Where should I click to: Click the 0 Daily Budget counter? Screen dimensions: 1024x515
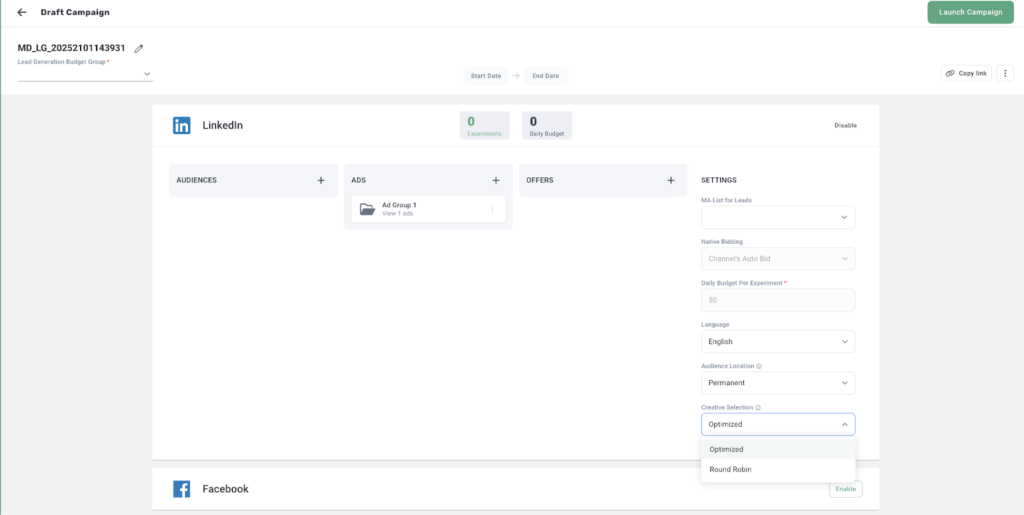pos(547,125)
